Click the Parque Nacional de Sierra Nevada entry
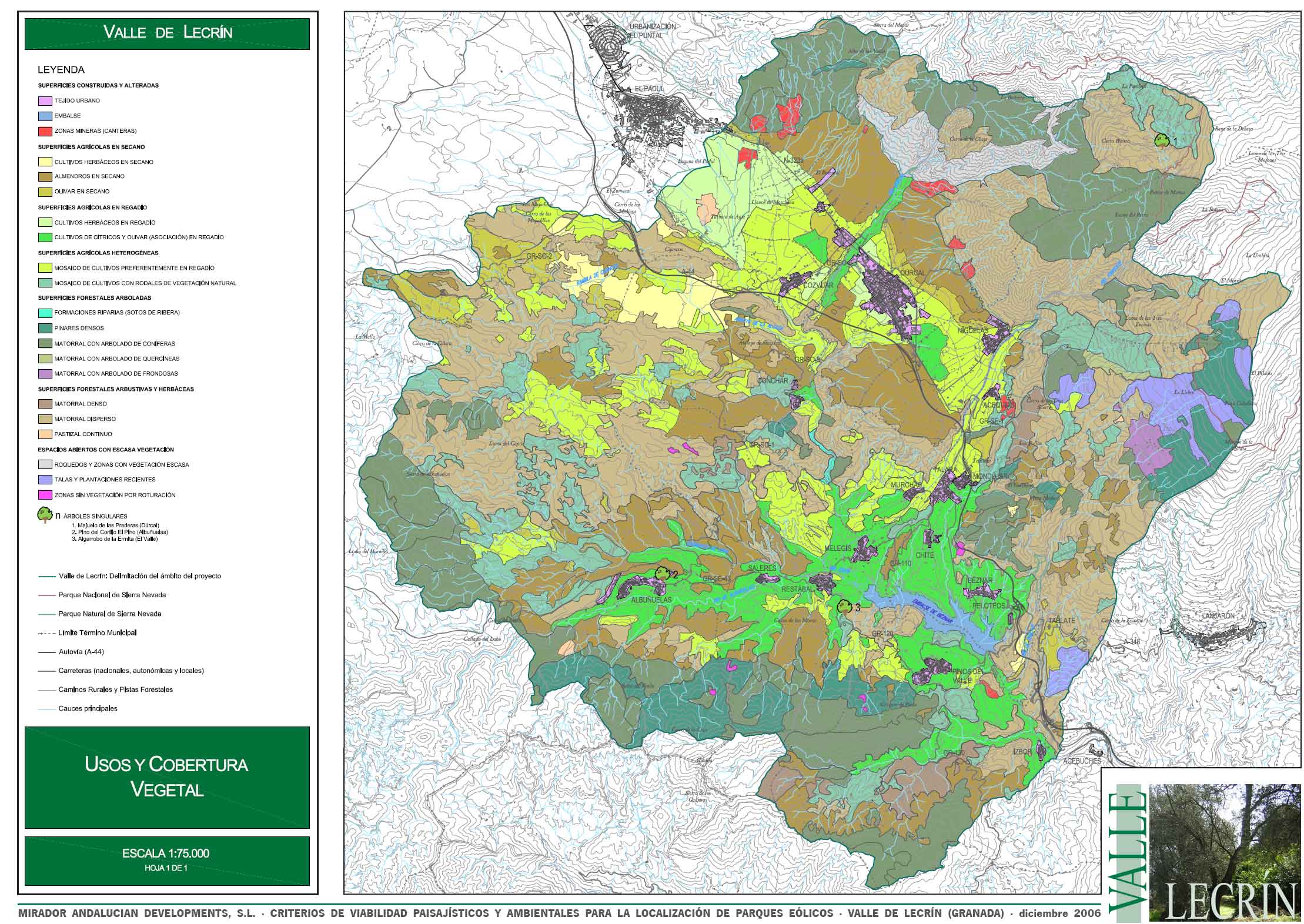1304x924 pixels. [x=112, y=595]
